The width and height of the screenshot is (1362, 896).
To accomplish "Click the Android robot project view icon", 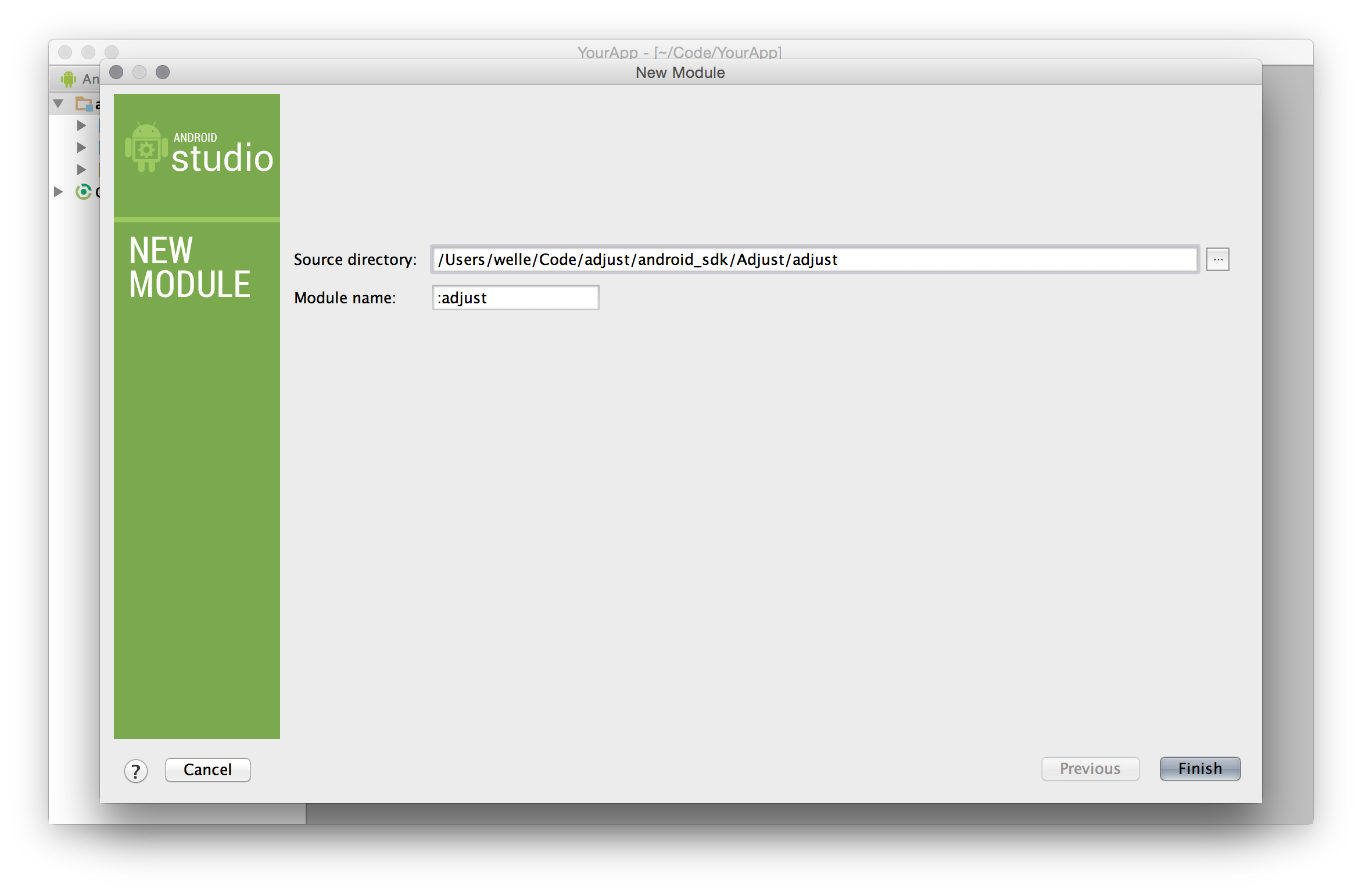I will click(x=69, y=78).
